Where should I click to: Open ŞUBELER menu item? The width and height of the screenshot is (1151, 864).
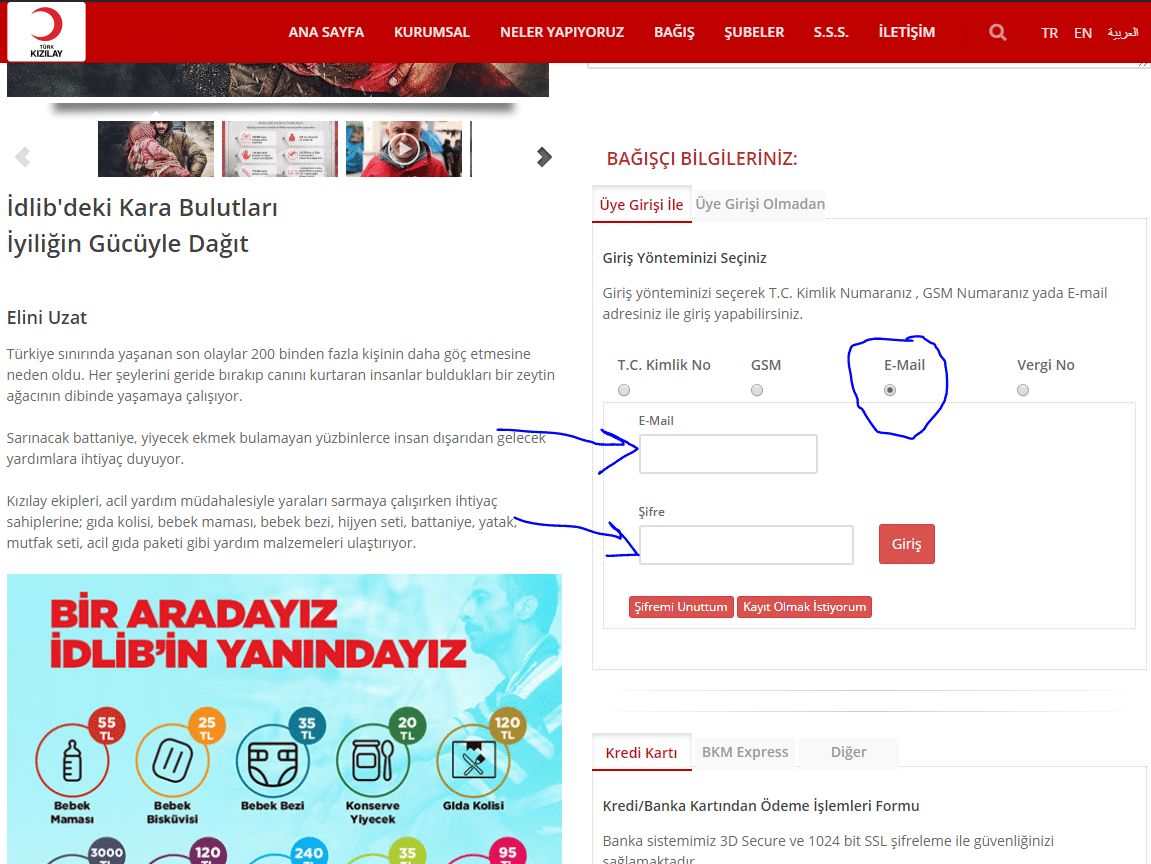[x=754, y=32]
